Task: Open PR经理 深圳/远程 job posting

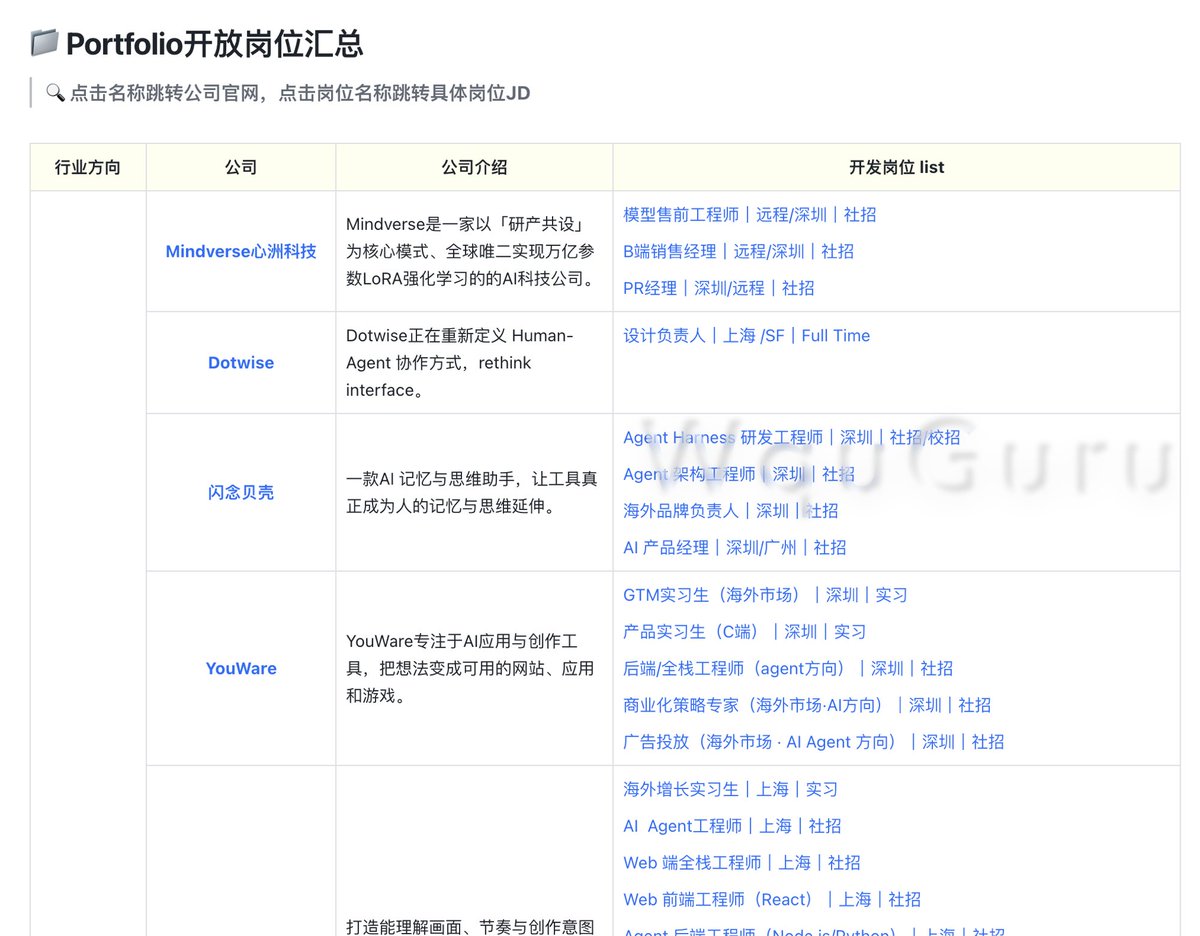Action: (718, 288)
